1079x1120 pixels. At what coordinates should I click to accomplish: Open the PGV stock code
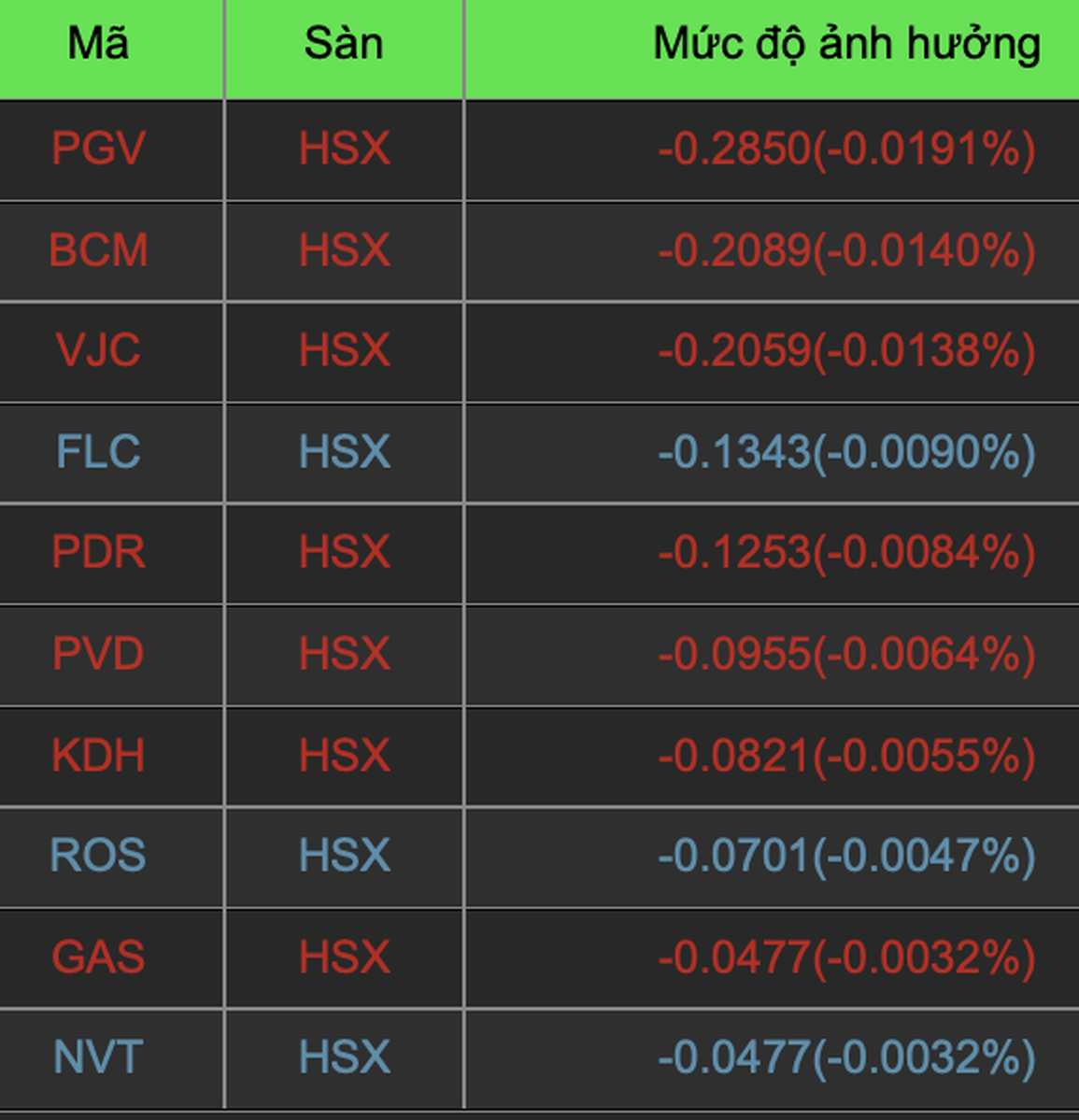[x=98, y=149]
